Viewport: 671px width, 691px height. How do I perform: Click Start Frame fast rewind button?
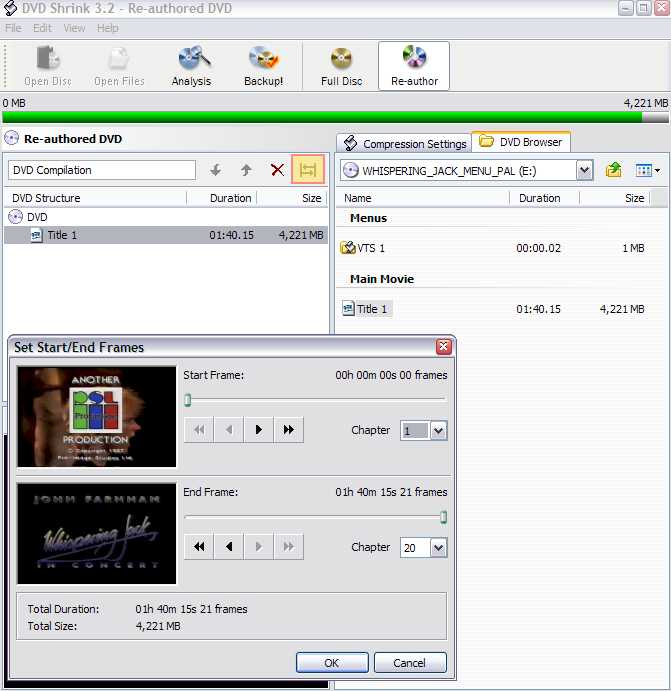coord(199,430)
